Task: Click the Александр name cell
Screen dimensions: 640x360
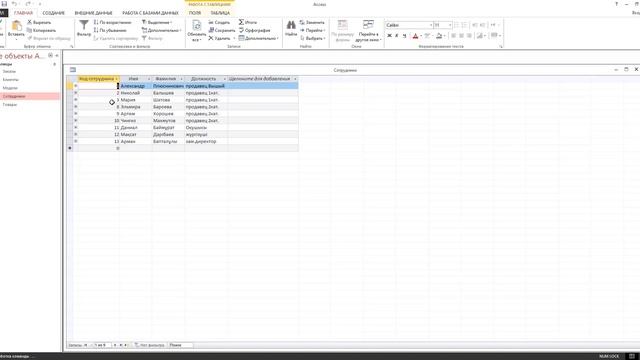Action: pyautogui.click(x=136, y=86)
